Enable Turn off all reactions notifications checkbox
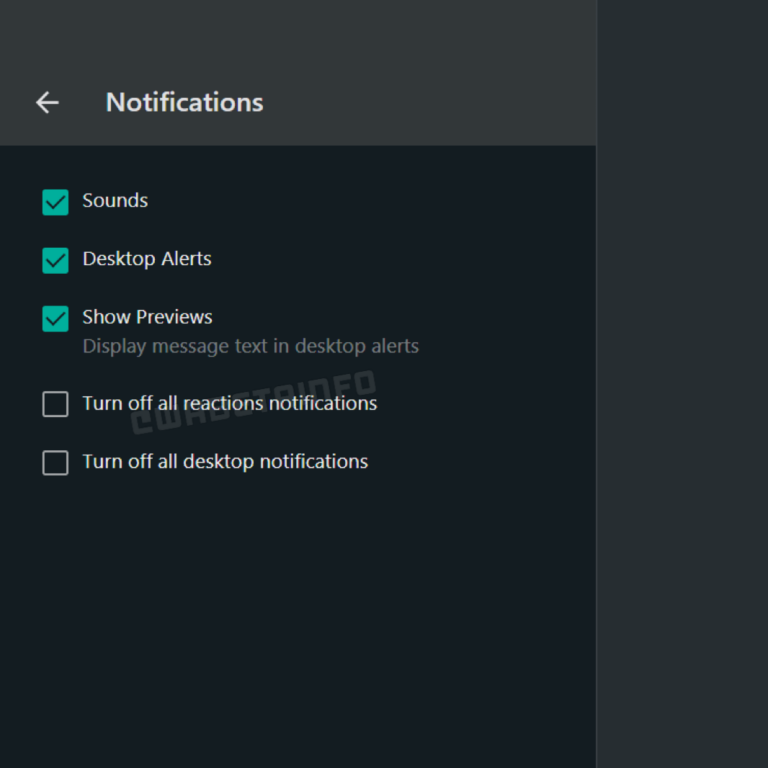This screenshot has width=768, height=768. point(55,404)
